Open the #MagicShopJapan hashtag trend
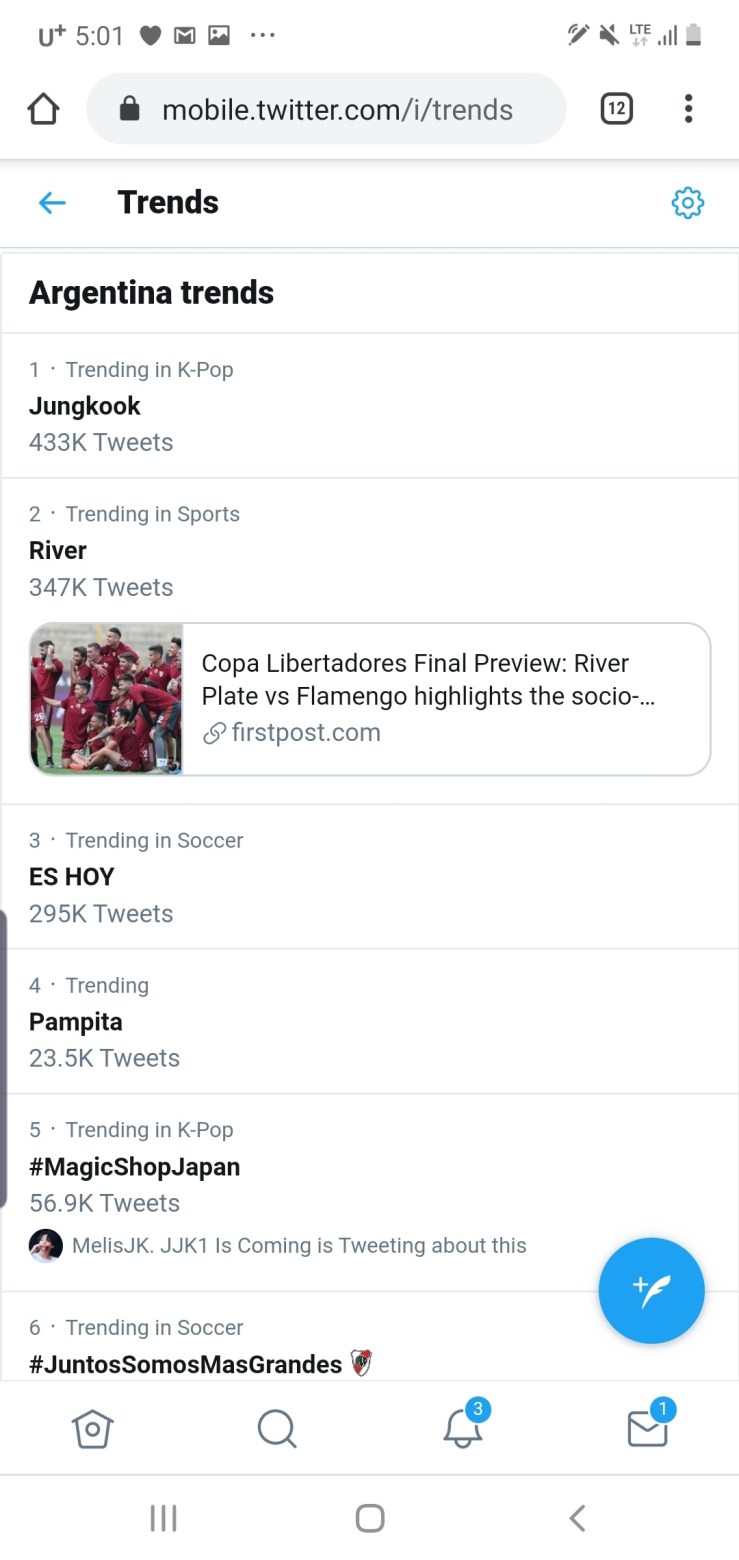This screenshot has height=1560, width=739. pos(135,1167)
